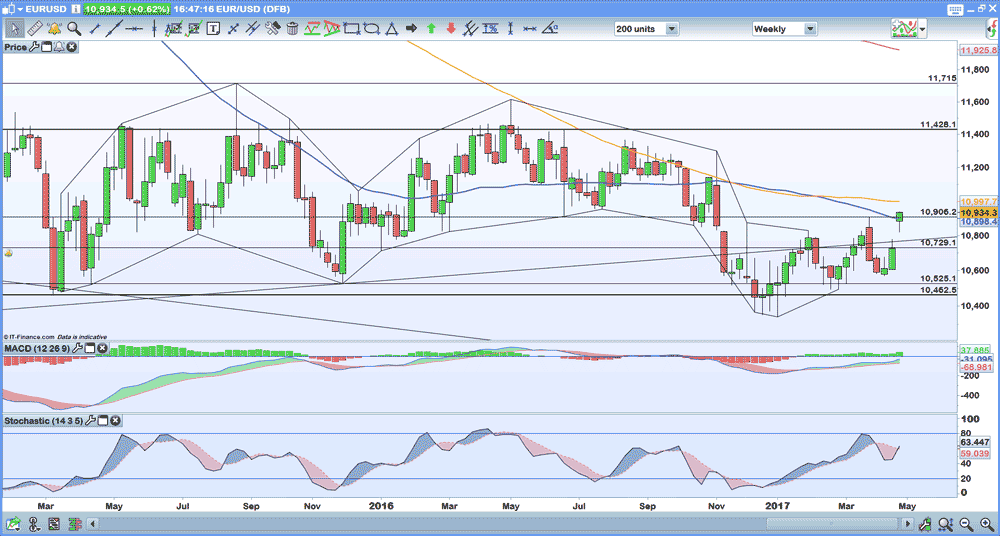Select the Fibonacci percentage retracement tool
The height and width of the screenshot is (536, 1000).
point(490,28)
